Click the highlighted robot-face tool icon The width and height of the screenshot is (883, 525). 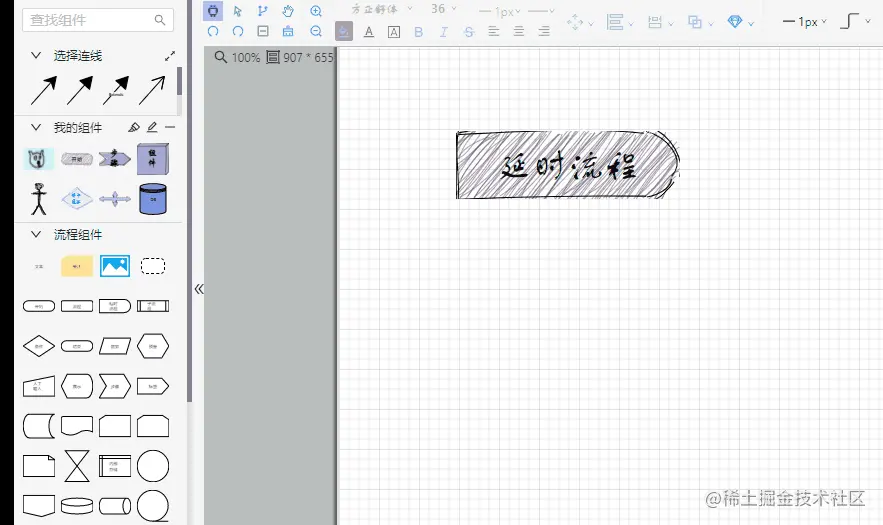point(213,11)
